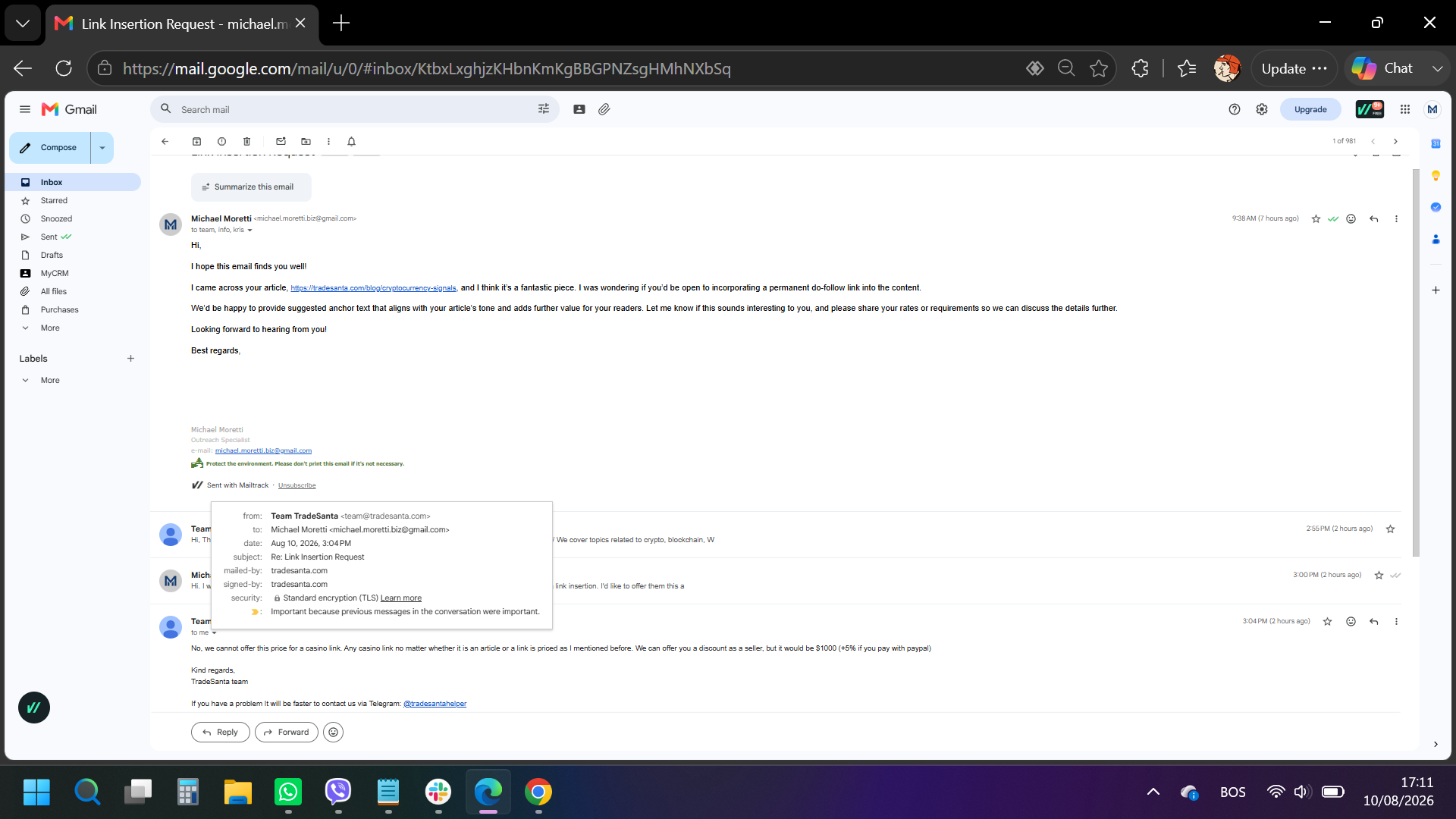Add emoji reaction to the 3:04 PM message

click(x=1351, y=622)
